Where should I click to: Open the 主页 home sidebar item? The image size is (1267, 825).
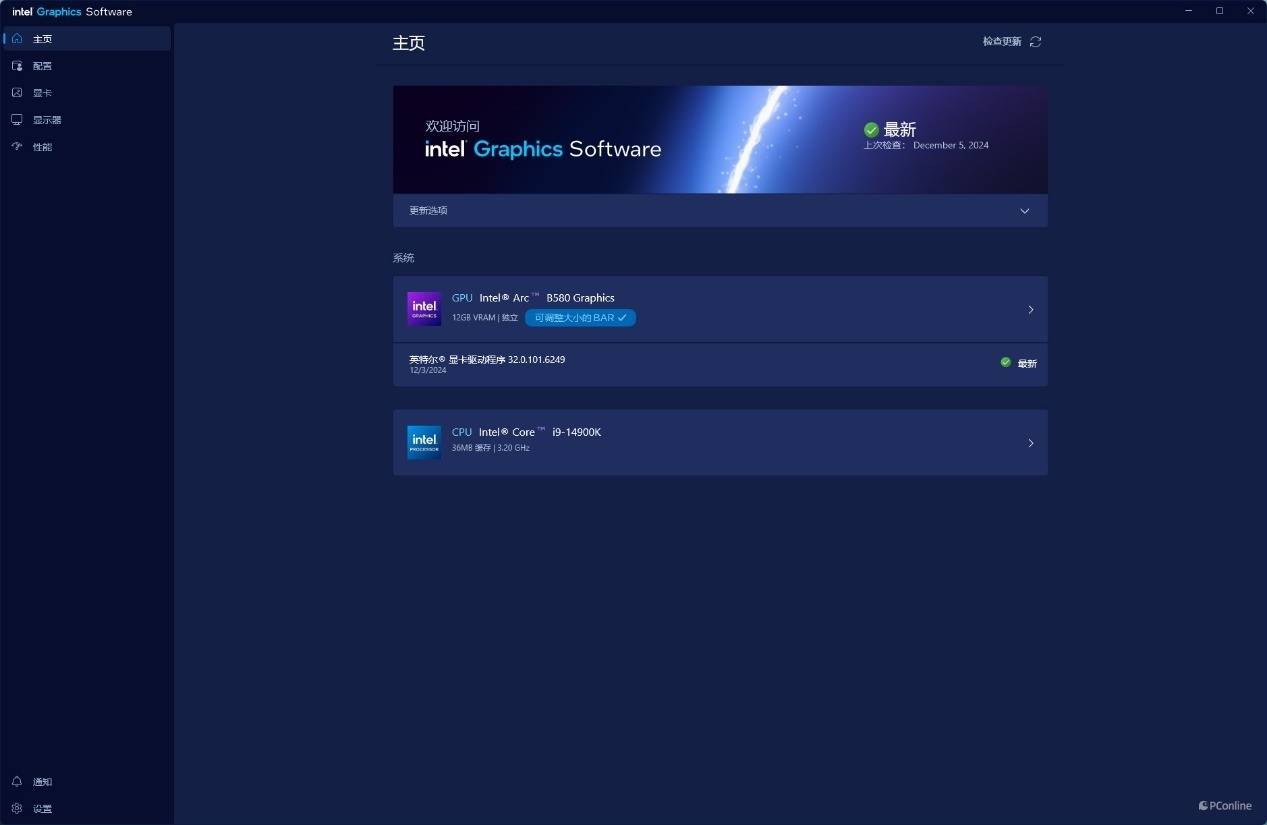(x=87, y=39)
